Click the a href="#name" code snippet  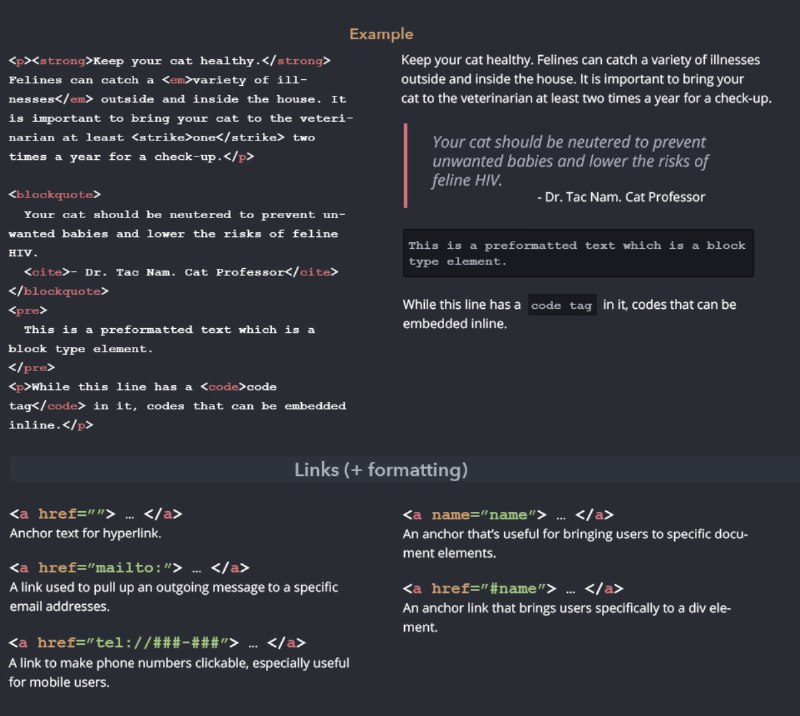click(x=513, y=589)
